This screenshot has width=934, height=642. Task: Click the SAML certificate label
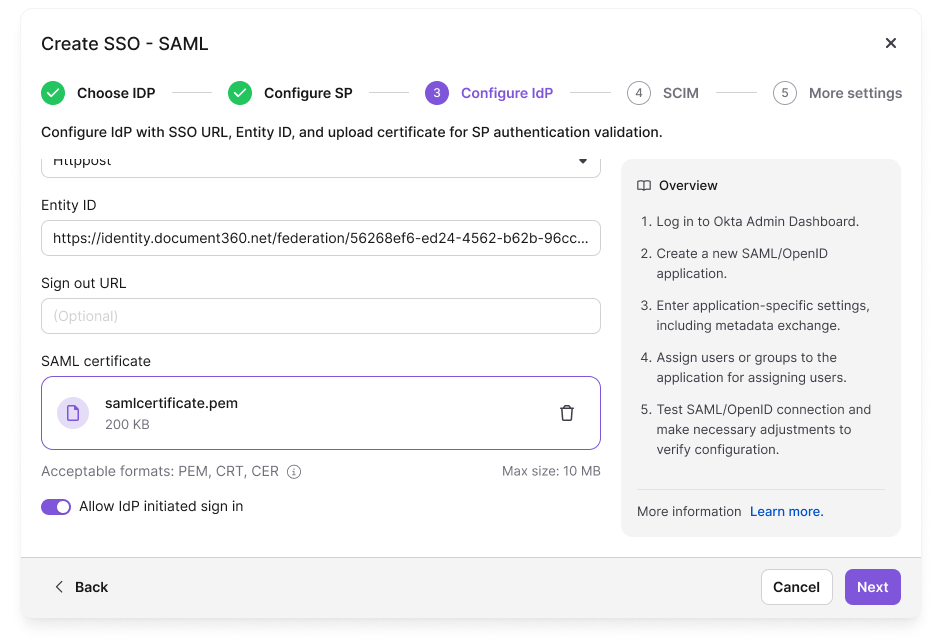[96, 361]
